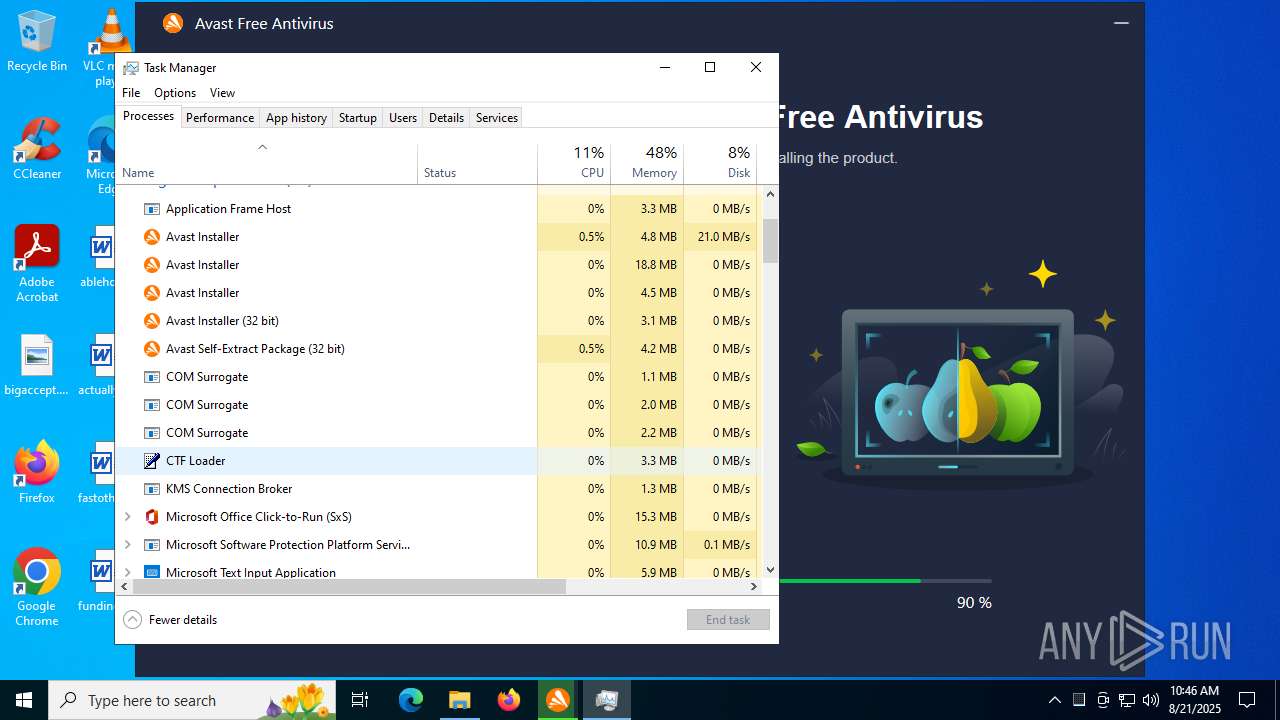Collapse to Fewer details view
This screenshot has width=1280, height=720.
click(x=170, y=620)
